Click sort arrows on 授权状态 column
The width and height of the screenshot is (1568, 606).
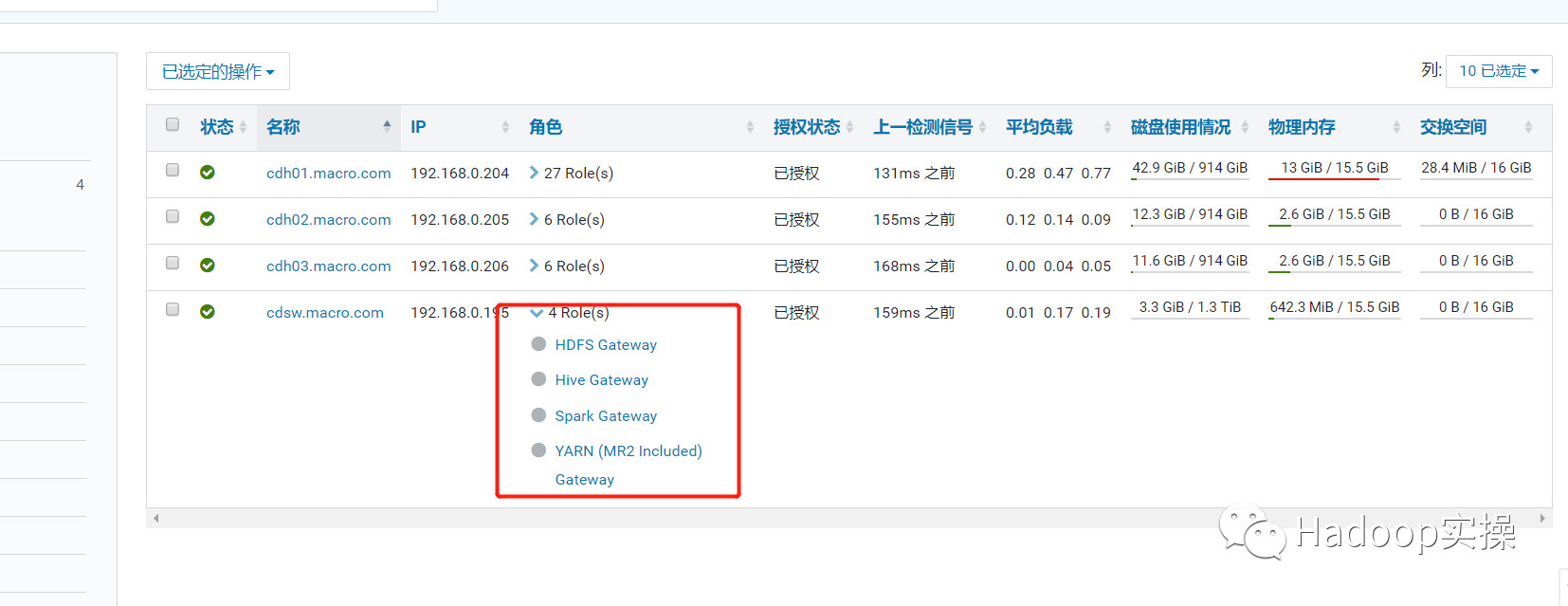[x=850, y=127]
